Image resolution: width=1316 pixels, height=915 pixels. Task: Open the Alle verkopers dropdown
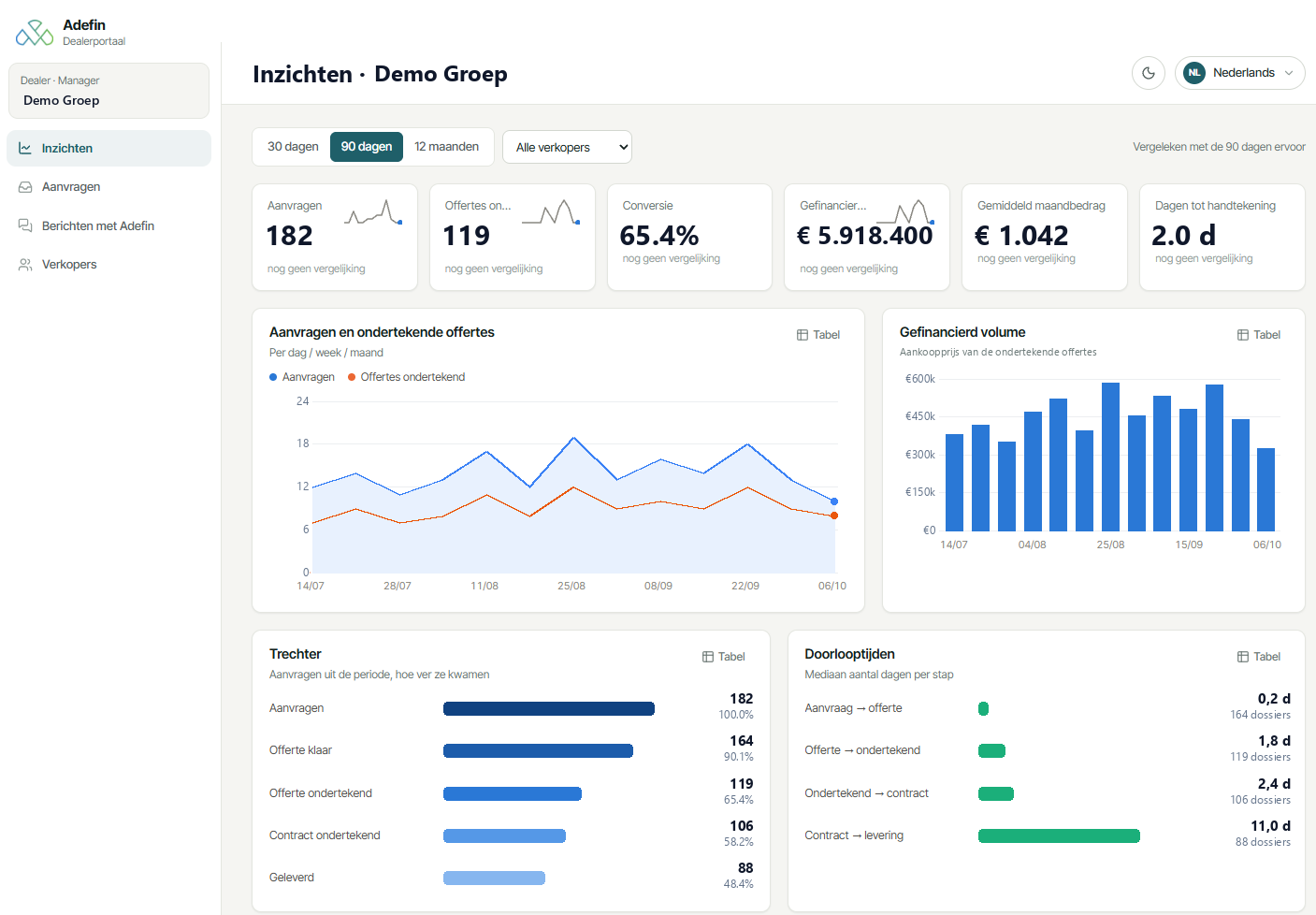(x=567, y=147)
